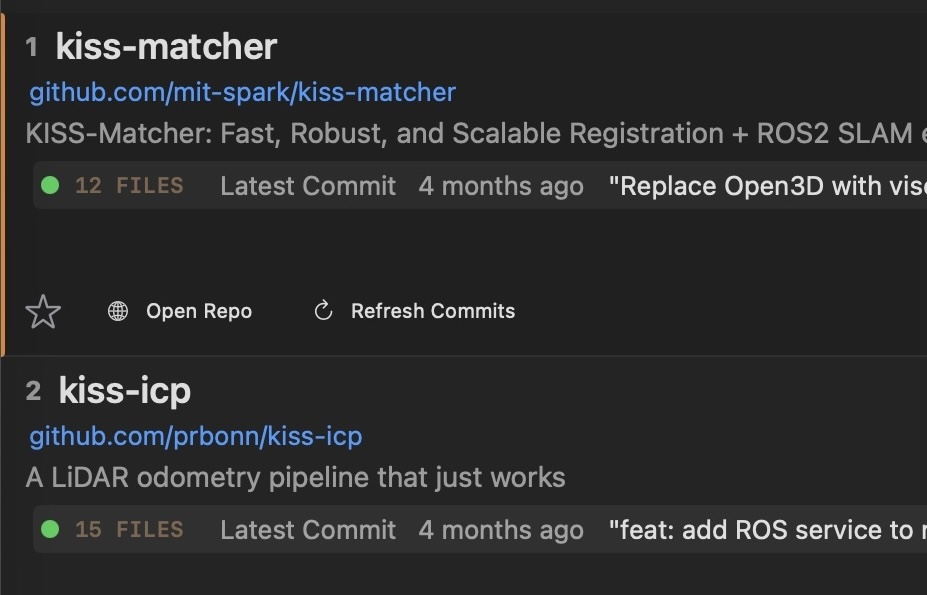Open the github.com/prbonn/kiss-icp link

click(x=195, y=435)
